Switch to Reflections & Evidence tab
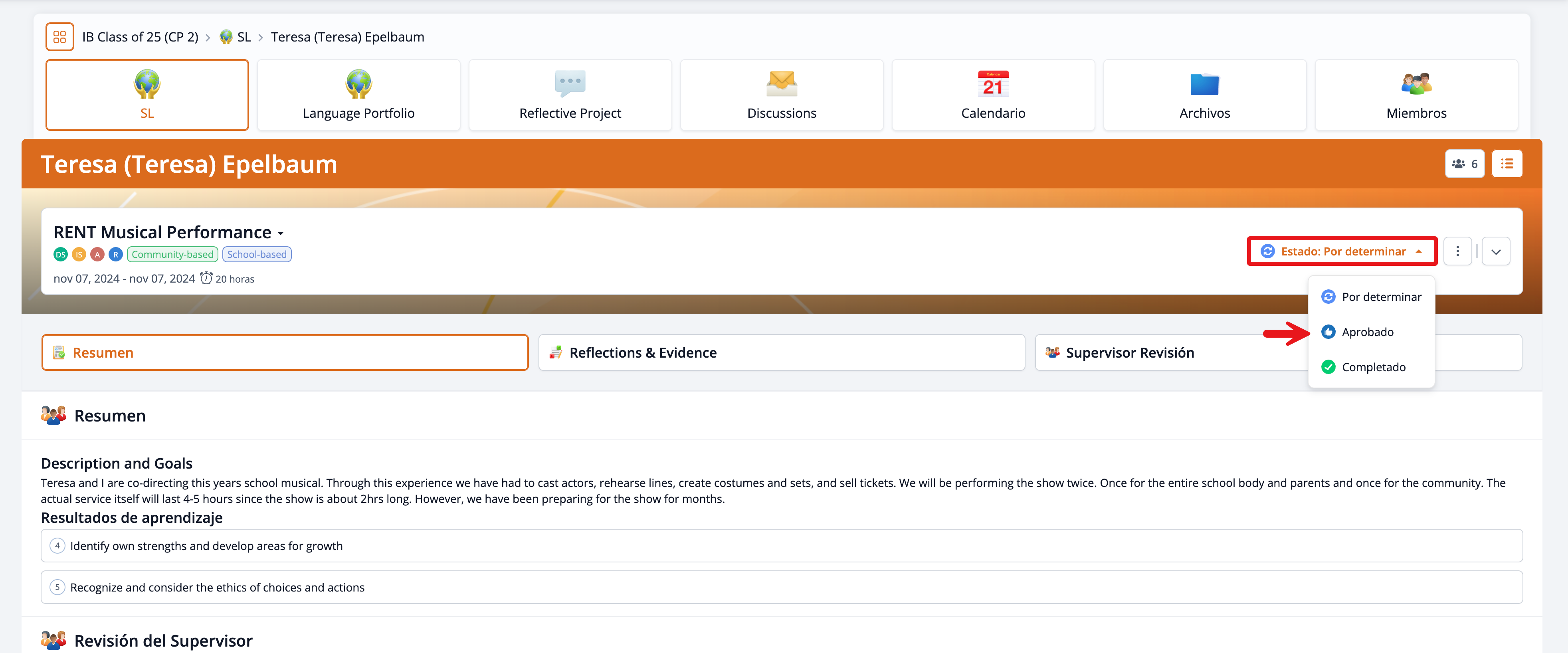The width and height of the screenshot is (1568, 653). pos(781,353)
